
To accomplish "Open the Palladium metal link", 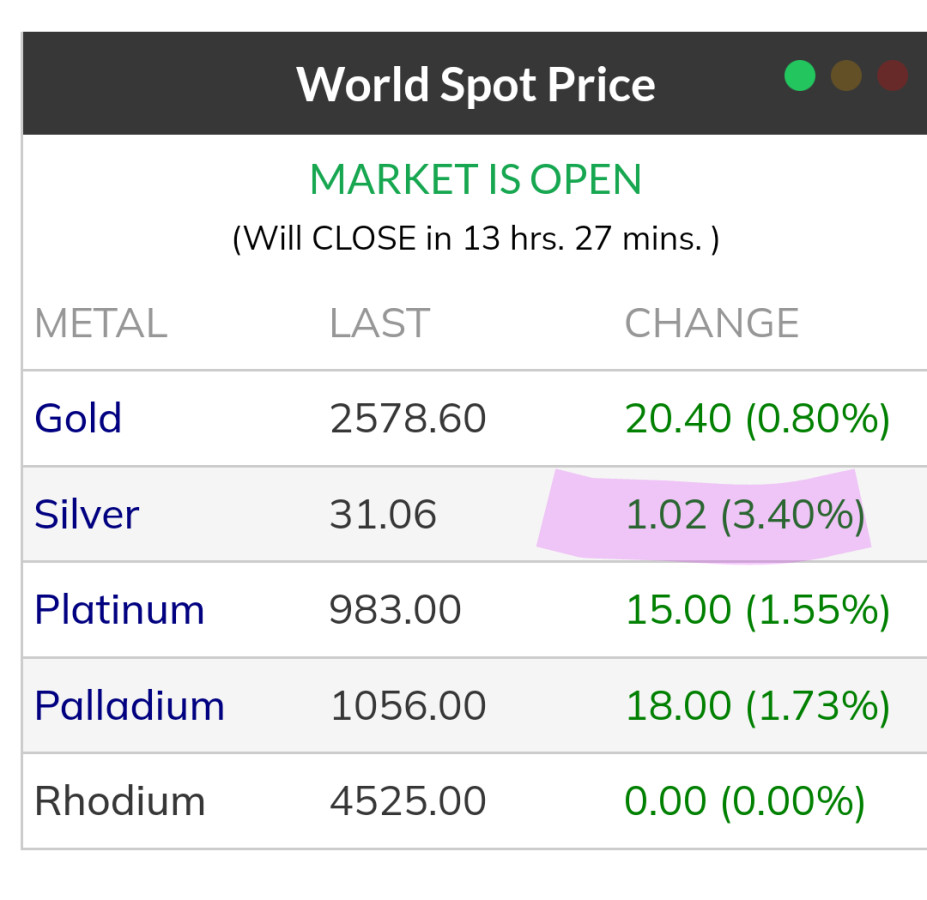I will (x=129, y=706).
